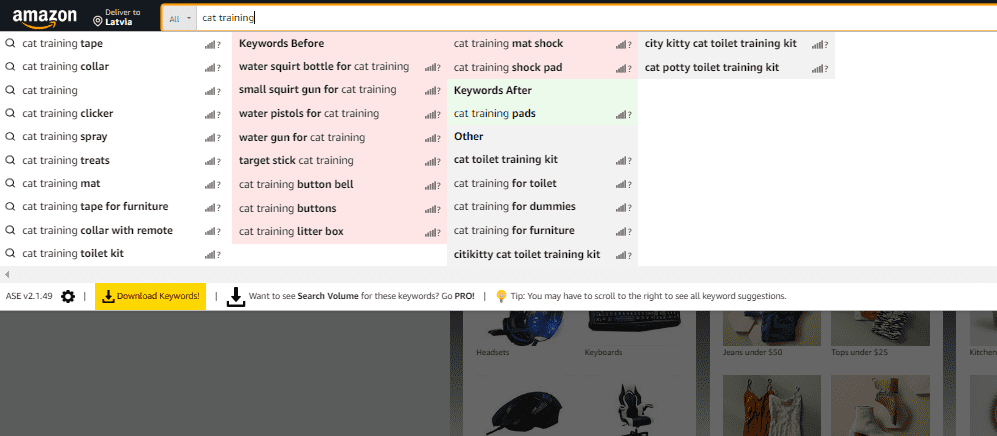Image resolution: width=997 pixels, height=436 pixels.
Task: Choose keyword 'small squirt gun for cat training'
Action: coord(317,90)
